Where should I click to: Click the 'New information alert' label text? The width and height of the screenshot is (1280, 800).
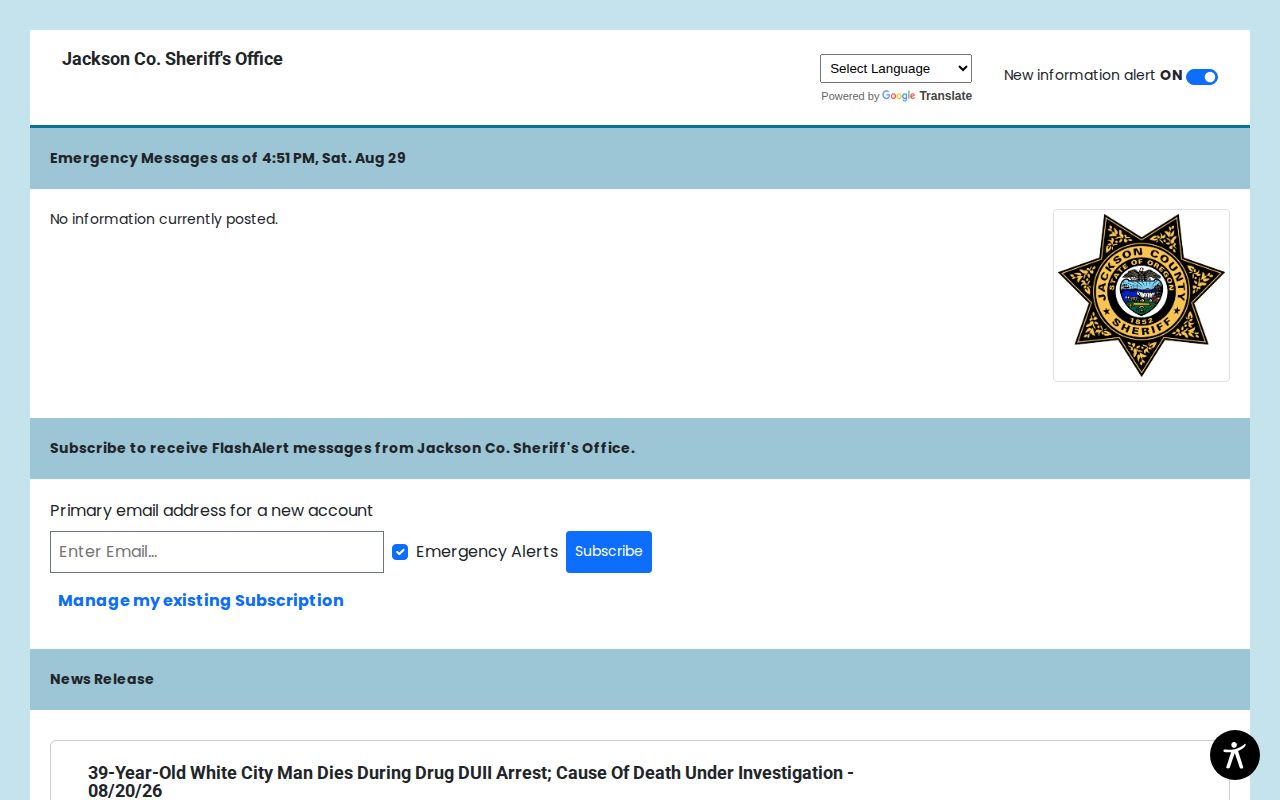tap(1079, 75)
